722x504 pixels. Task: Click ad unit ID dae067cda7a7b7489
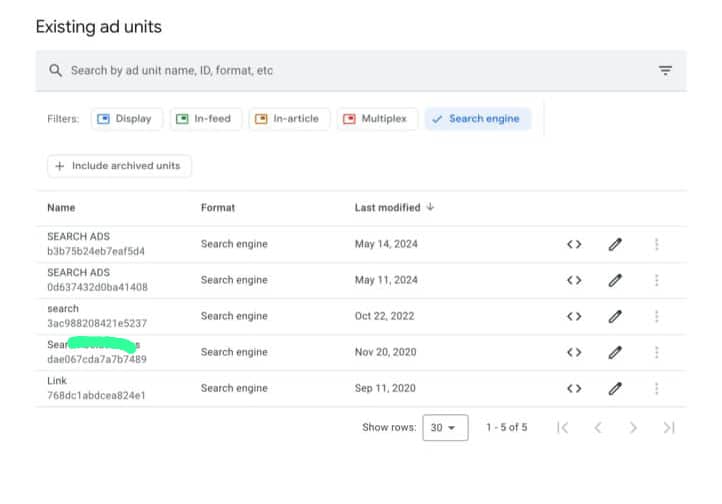click(x=97, y=359)
